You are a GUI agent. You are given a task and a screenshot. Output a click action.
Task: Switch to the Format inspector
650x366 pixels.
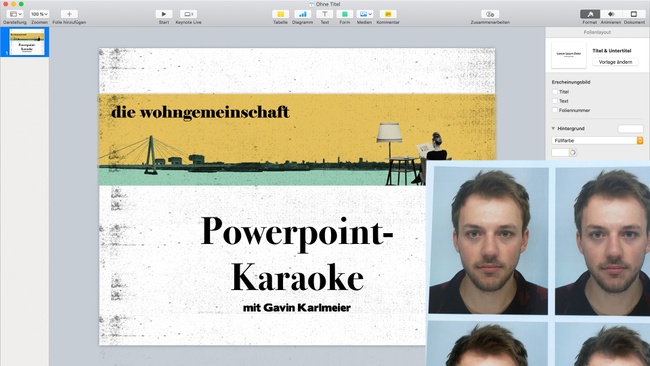point(590,14)
